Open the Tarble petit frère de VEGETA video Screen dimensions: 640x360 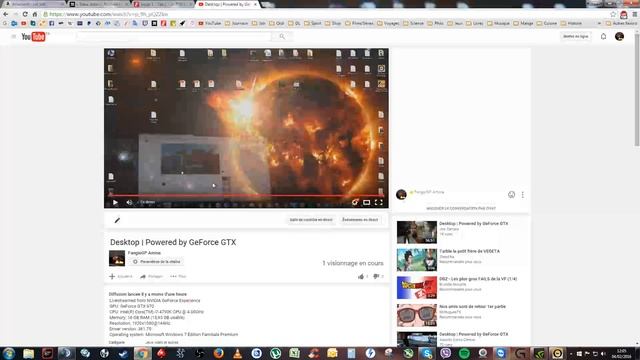[469, 251]
